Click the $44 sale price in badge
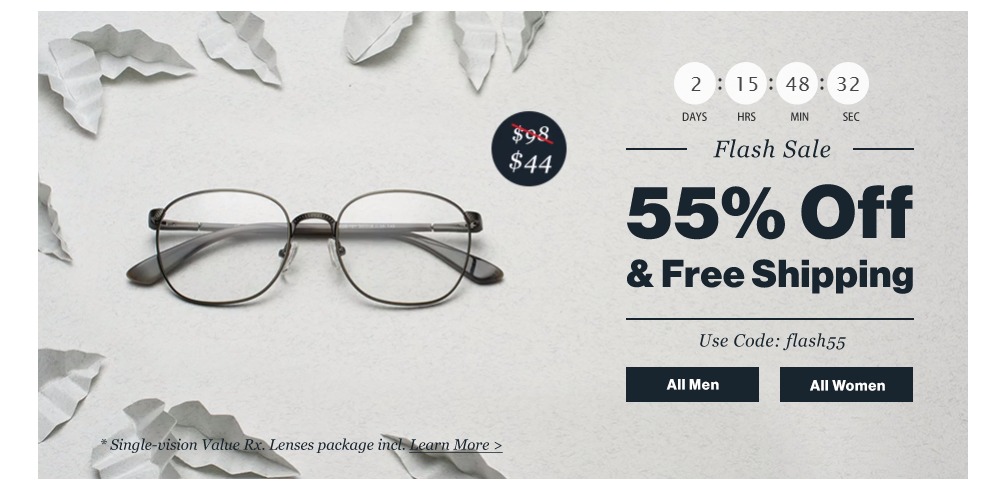 coord(530,163)
